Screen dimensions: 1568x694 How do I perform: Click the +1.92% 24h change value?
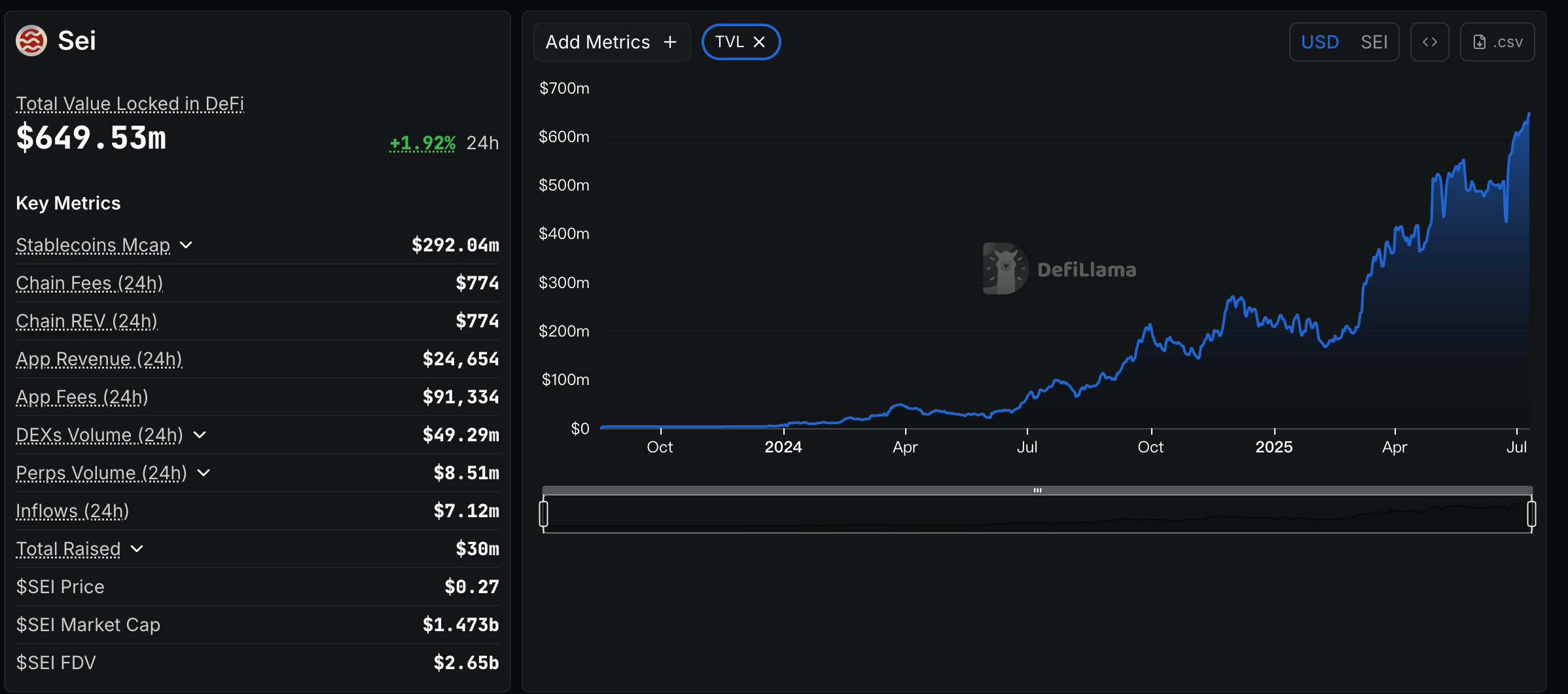point(422,143)
